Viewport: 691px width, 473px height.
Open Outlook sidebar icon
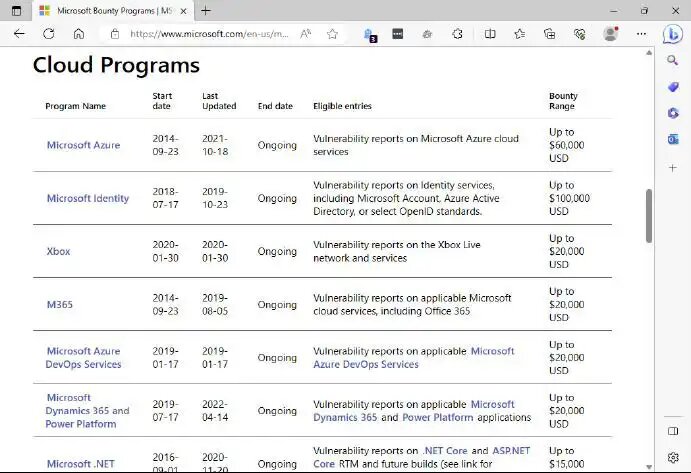(672, 140)
